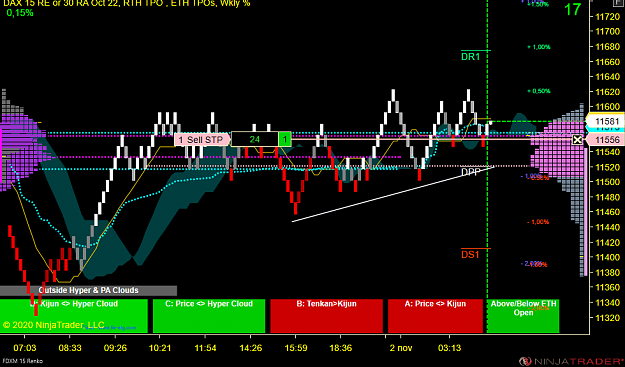Click the 14:26 time axis label
The width and height of the screenshot is (625, 367).
[251, 348]
